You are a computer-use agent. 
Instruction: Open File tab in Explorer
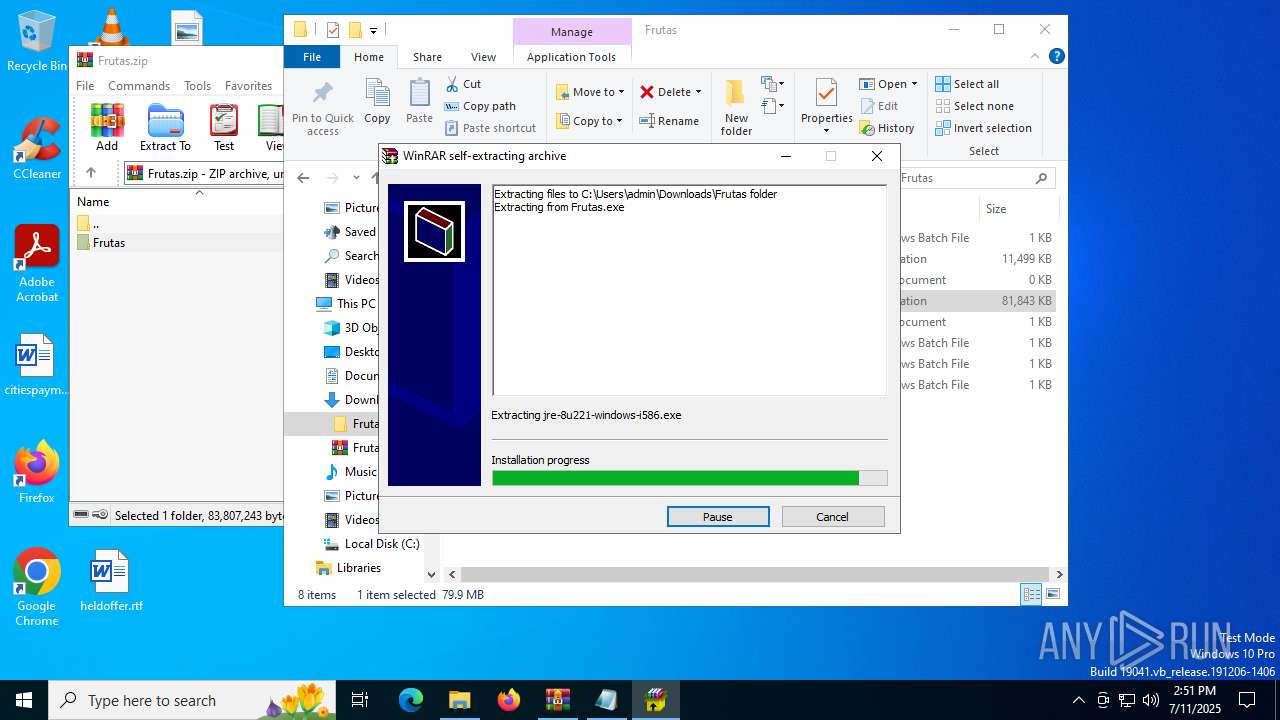coord(312,57)
